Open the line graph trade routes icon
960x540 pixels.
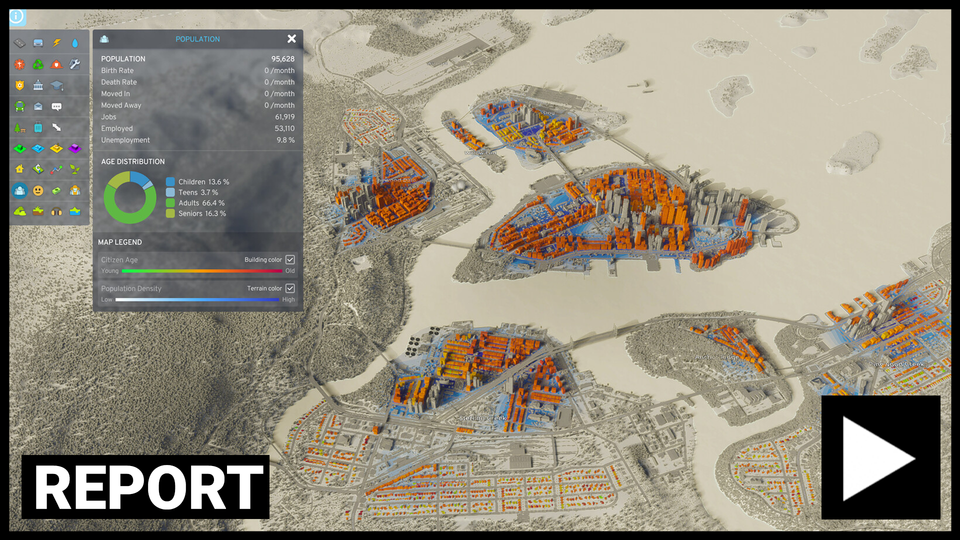click(x=56, y=169)
